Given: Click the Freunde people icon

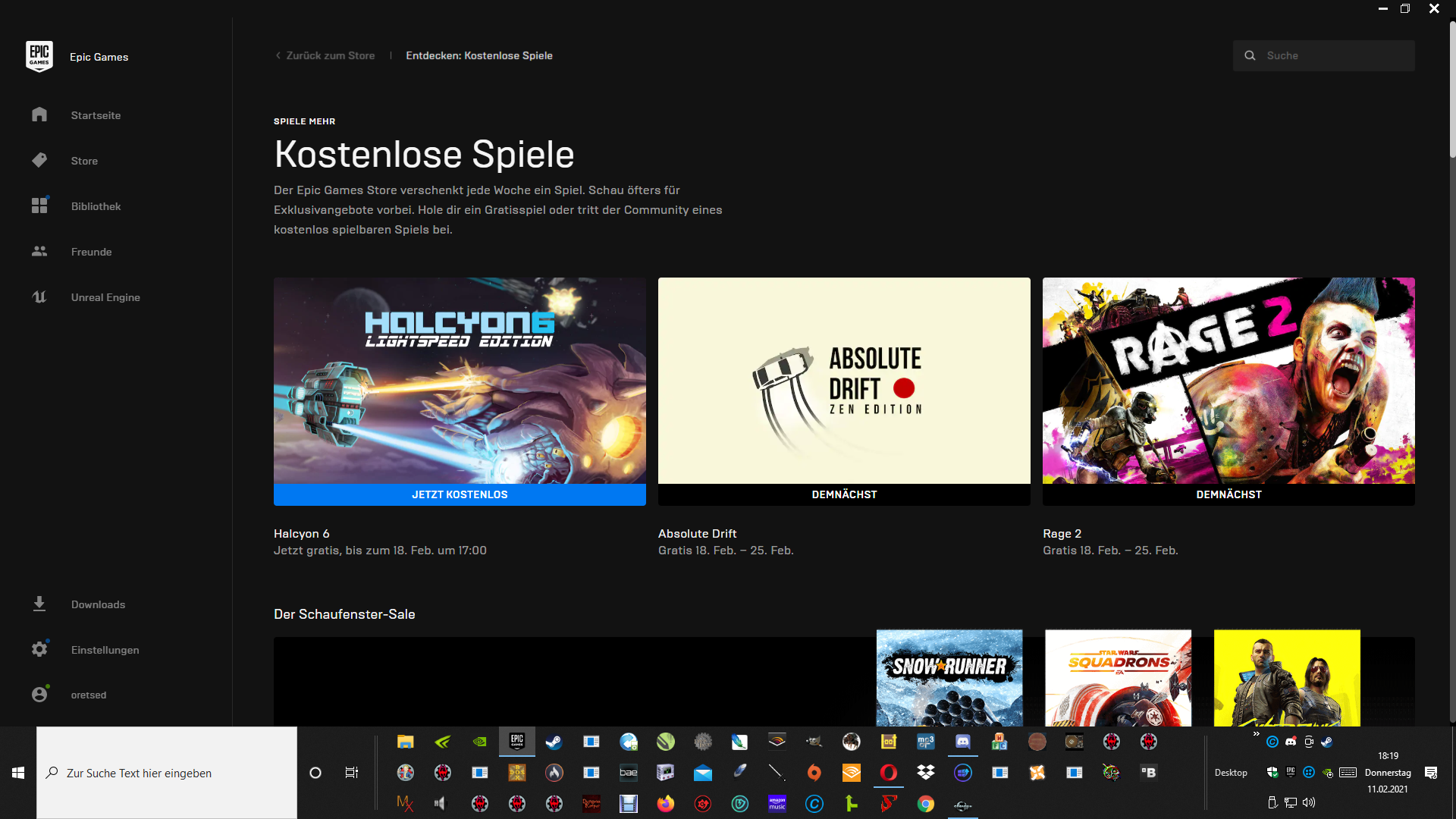Looking at the screenshot, I should click(39, 251).
